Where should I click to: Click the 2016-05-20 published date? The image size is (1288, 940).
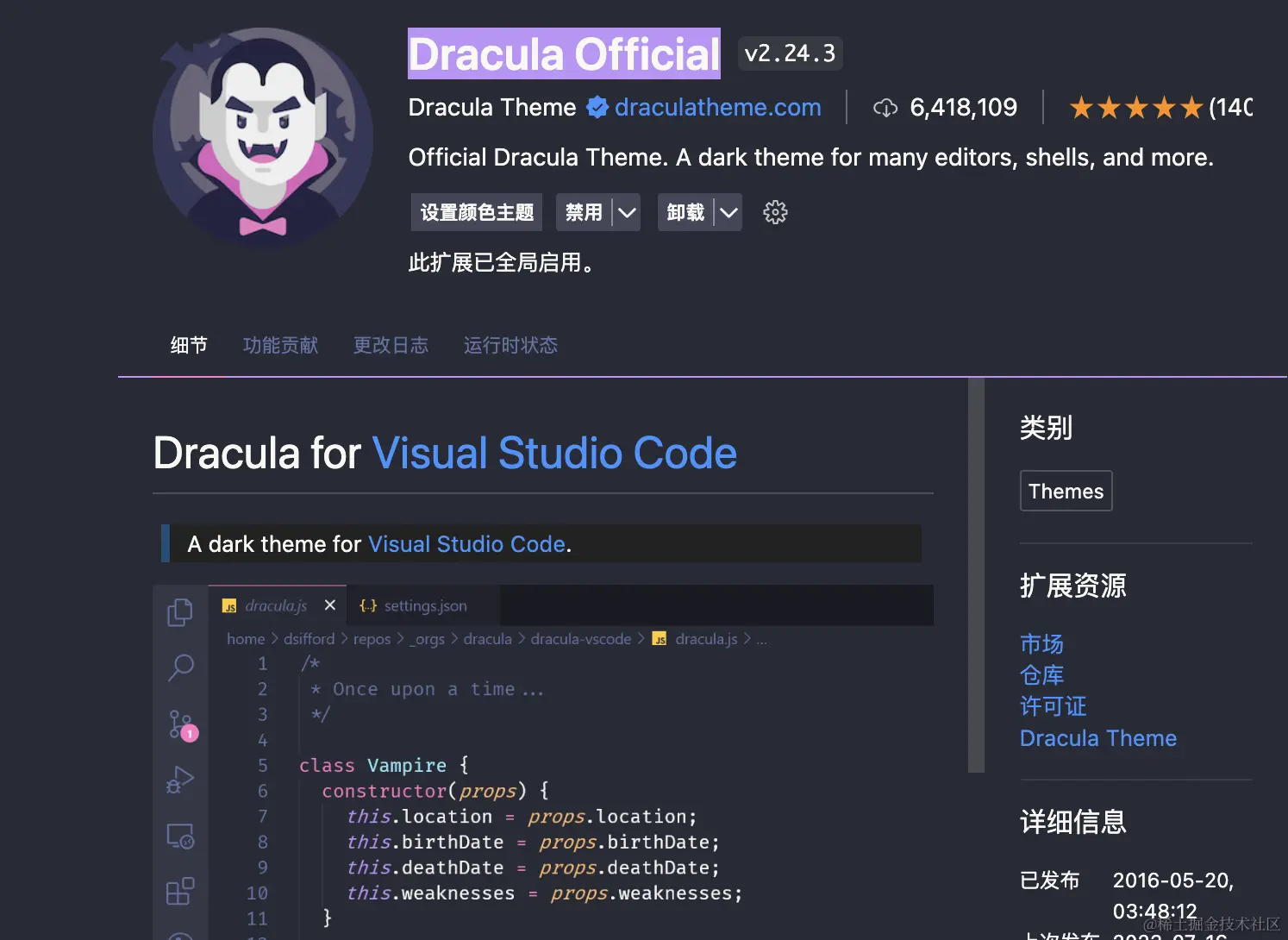[1173, 880]
